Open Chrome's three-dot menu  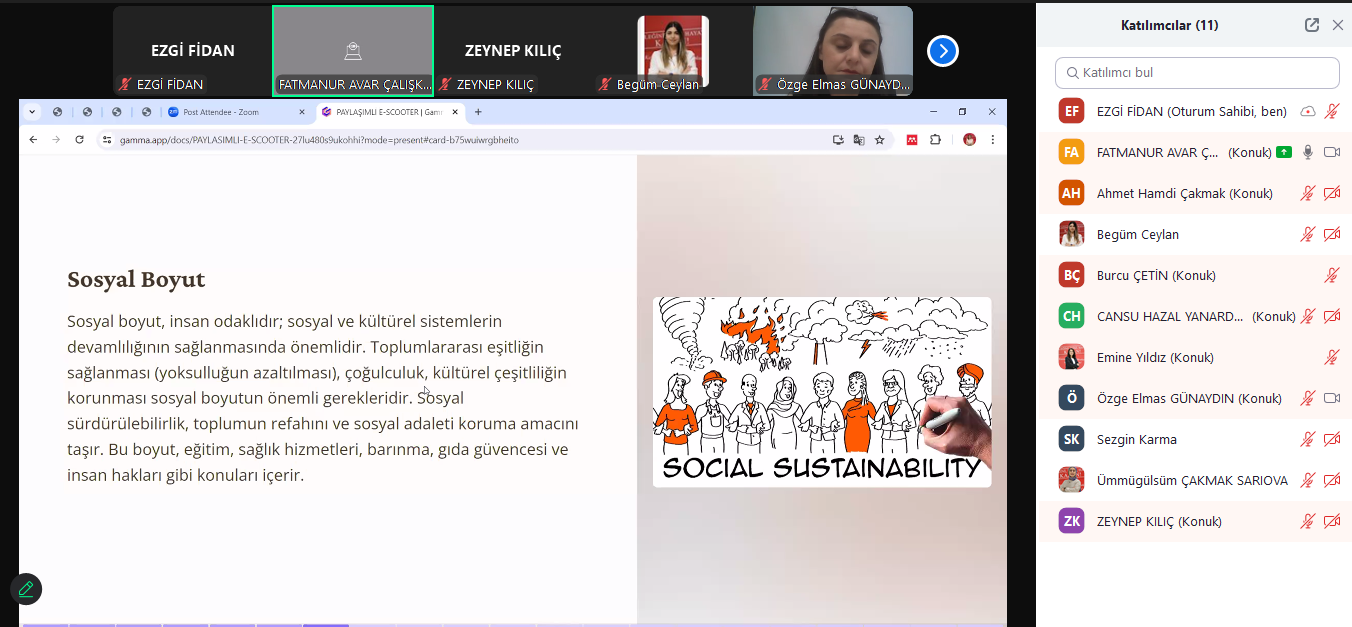pos(991,140)
